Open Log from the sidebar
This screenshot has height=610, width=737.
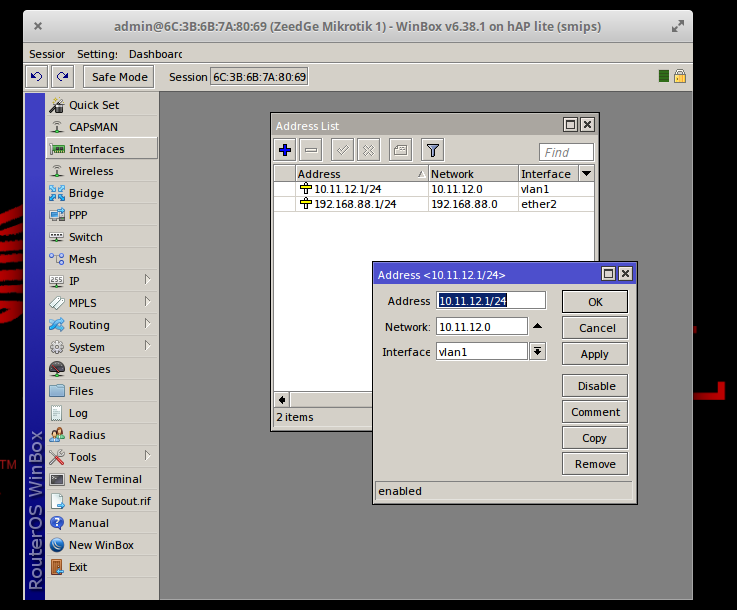click(x=102, y=413)
